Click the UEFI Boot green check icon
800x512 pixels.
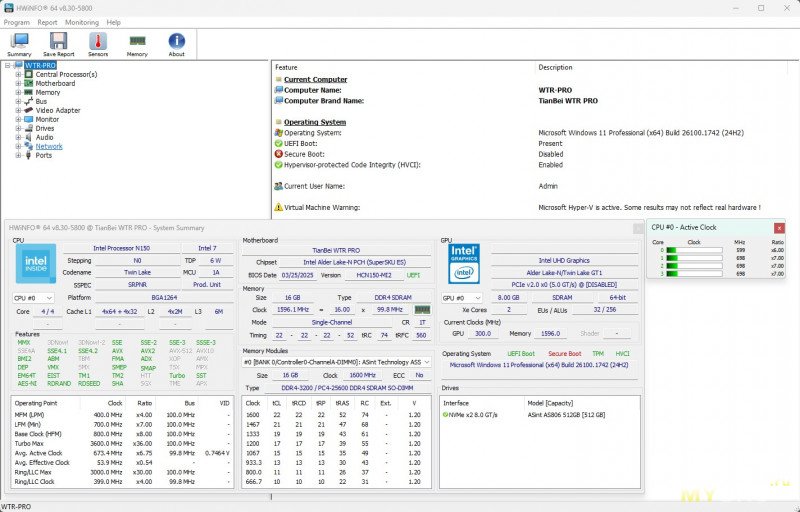pyautogui.click(x=279, y=143)
